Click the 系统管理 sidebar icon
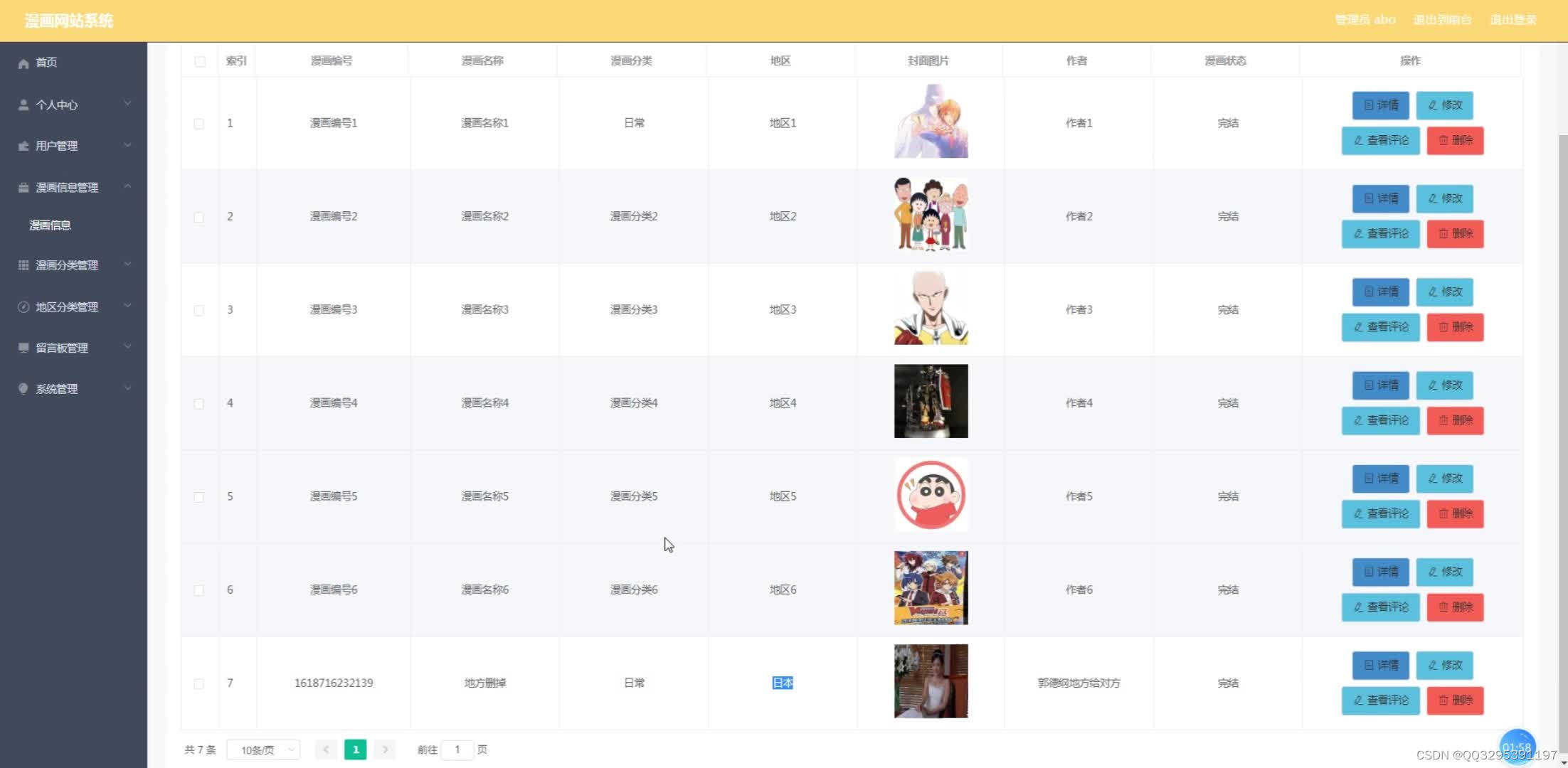The width and height of the screenshot is (1568, 768). (23, 389)
